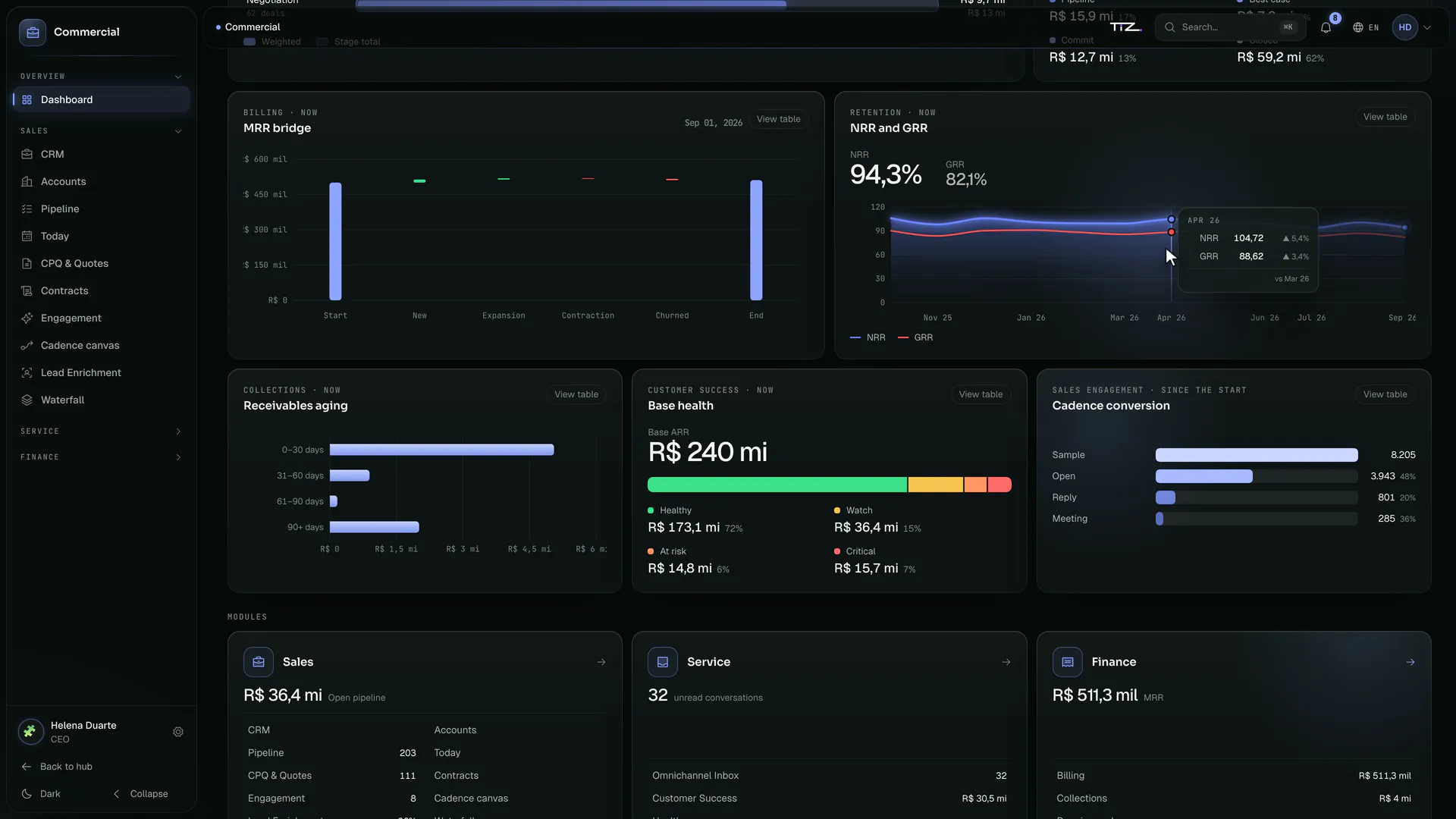Open Sales module via arrow
Viewport: 1456px width, 819px height.
coord(601,662)
